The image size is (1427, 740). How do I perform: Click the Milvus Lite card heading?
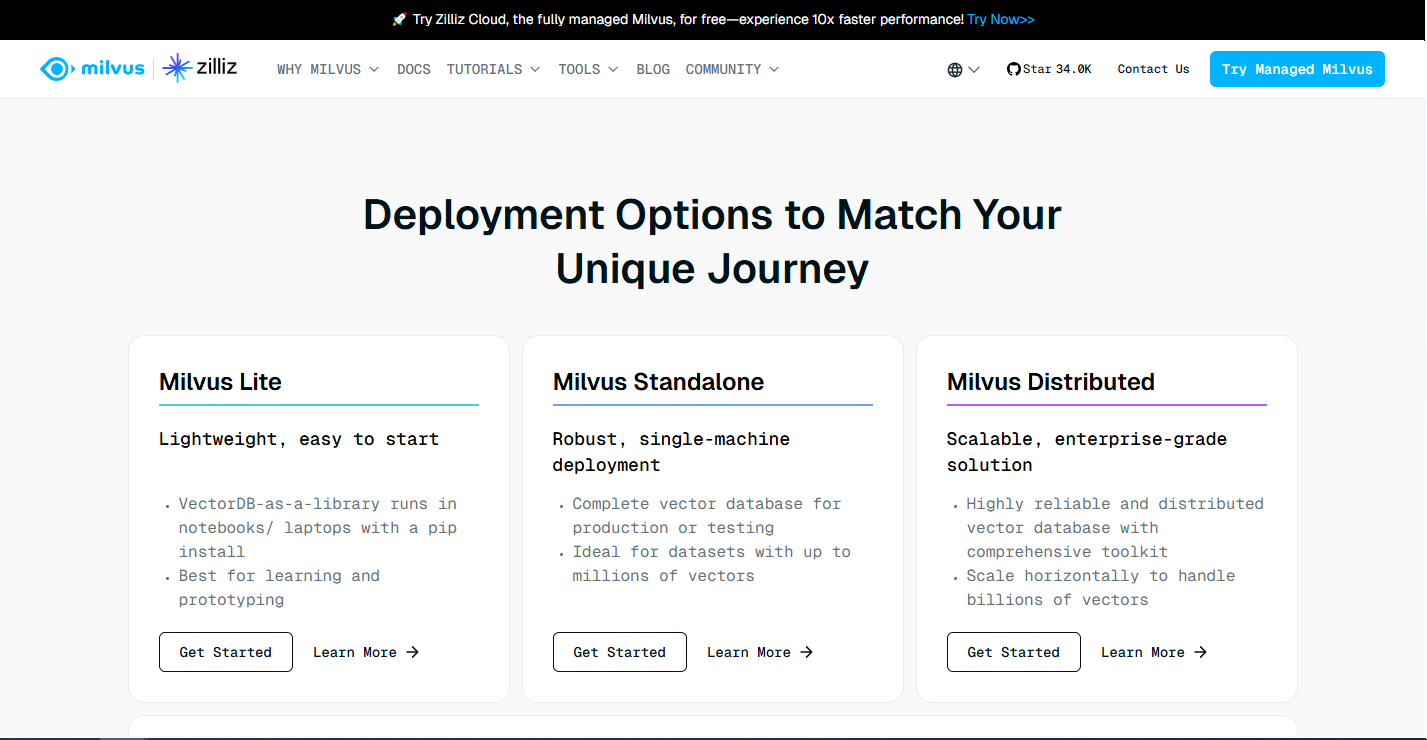point(220,382)
